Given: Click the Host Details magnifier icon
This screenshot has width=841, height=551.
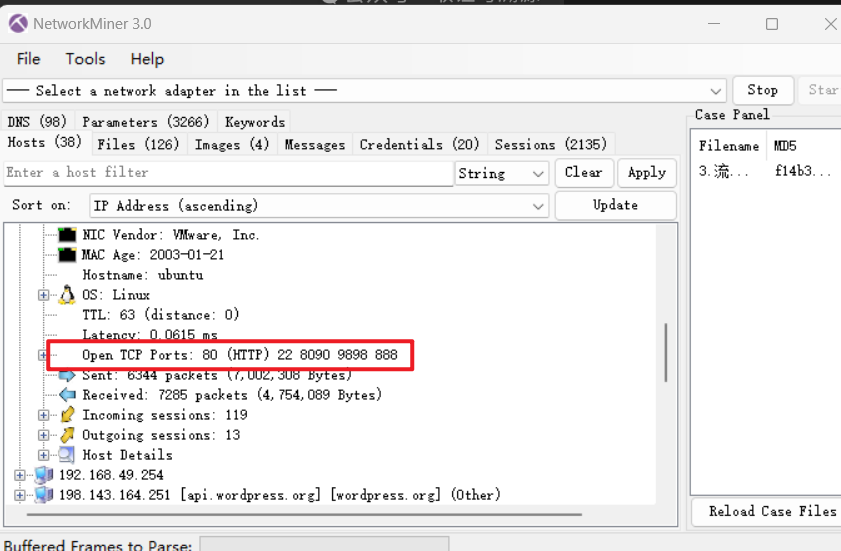Looking at the screenshot, I should [x=67, y=455].
